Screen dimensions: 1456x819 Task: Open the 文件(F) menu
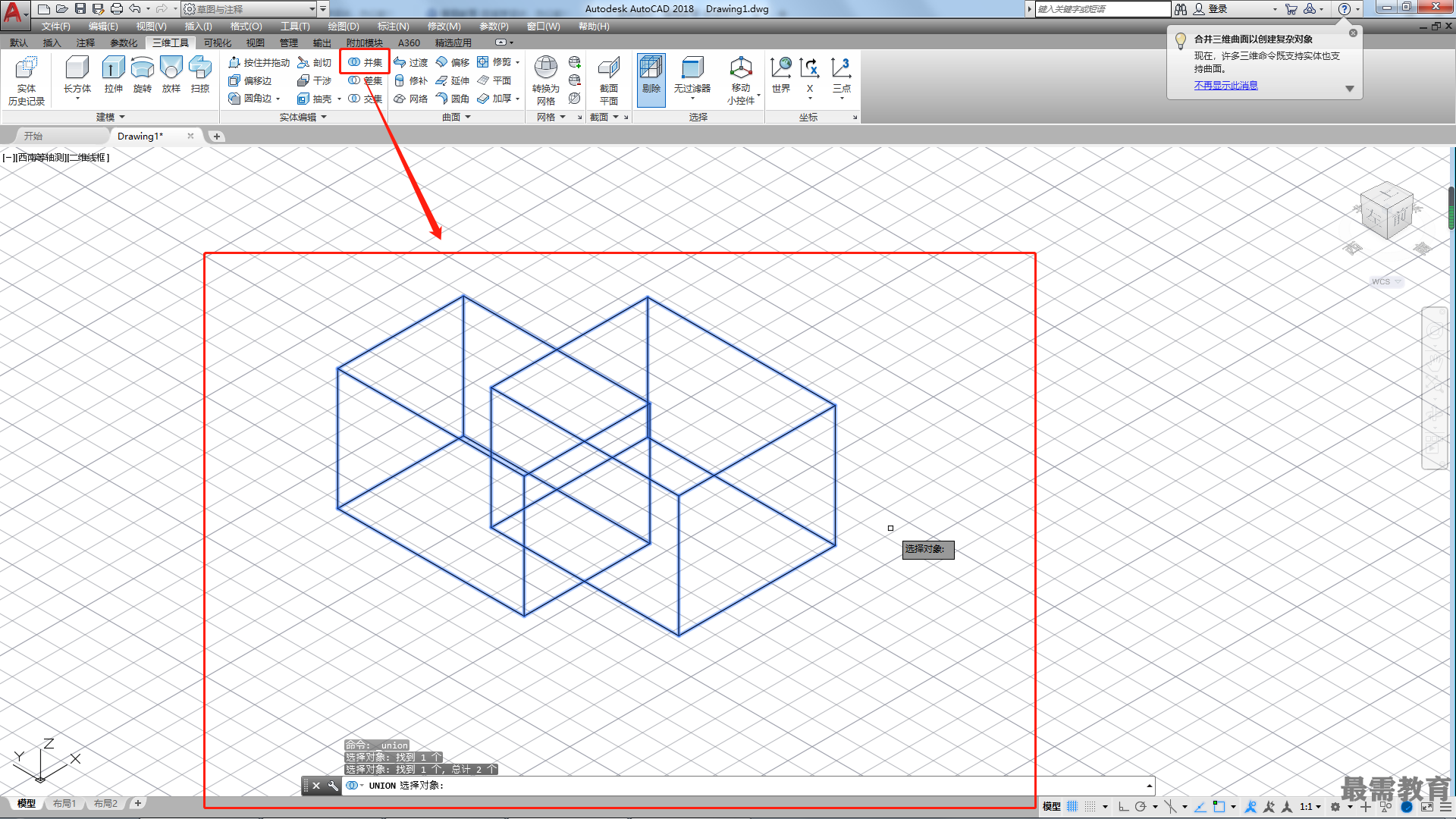click(55, 27)
